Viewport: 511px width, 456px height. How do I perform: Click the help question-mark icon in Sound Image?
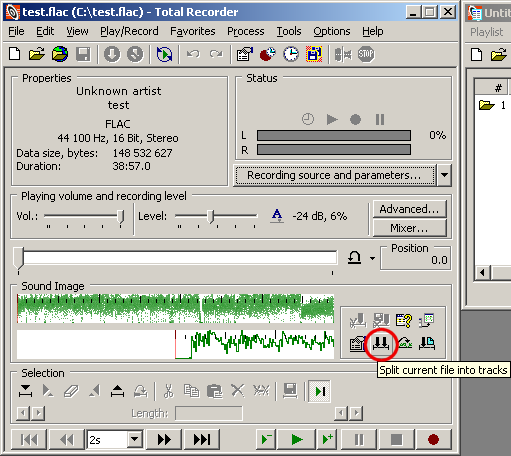404,321
